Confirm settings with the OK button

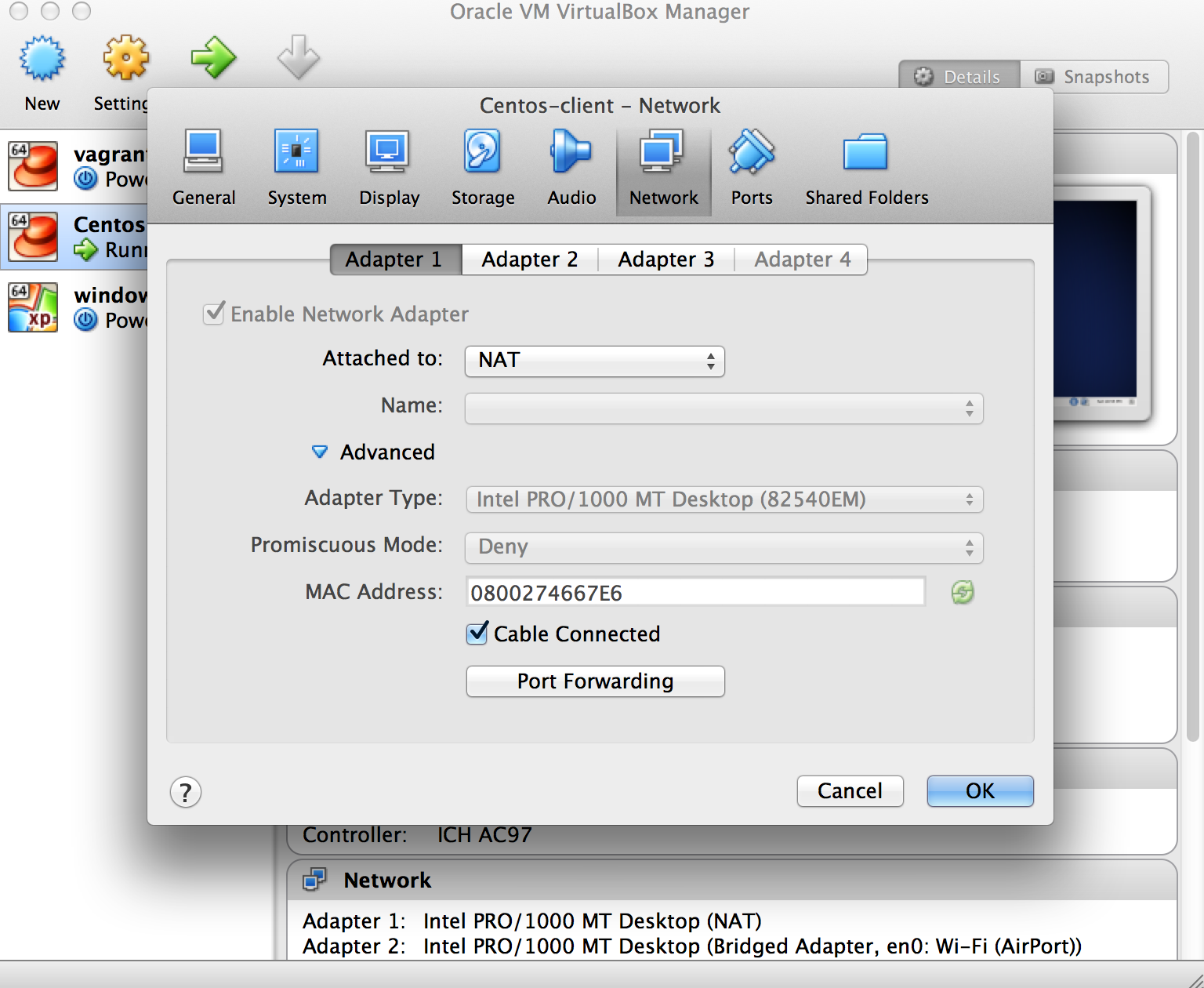[980, 790]
